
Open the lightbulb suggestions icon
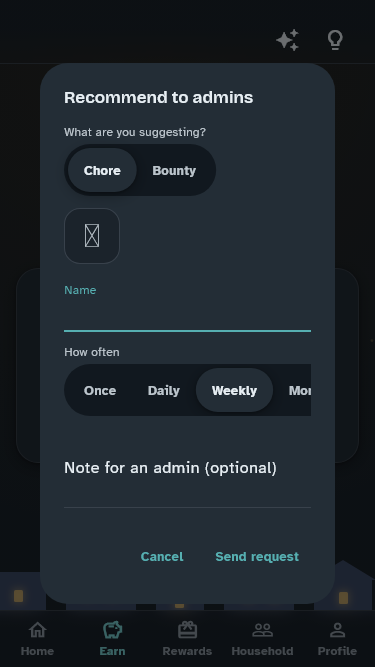coord(335,40)
